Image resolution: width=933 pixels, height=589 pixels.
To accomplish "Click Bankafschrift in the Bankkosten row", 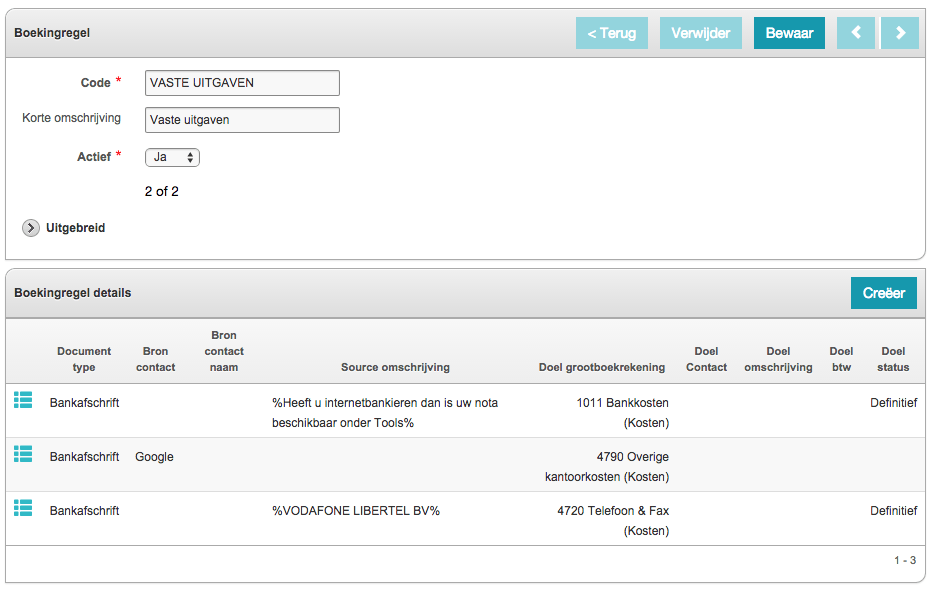I will click(x=84, y=403).
